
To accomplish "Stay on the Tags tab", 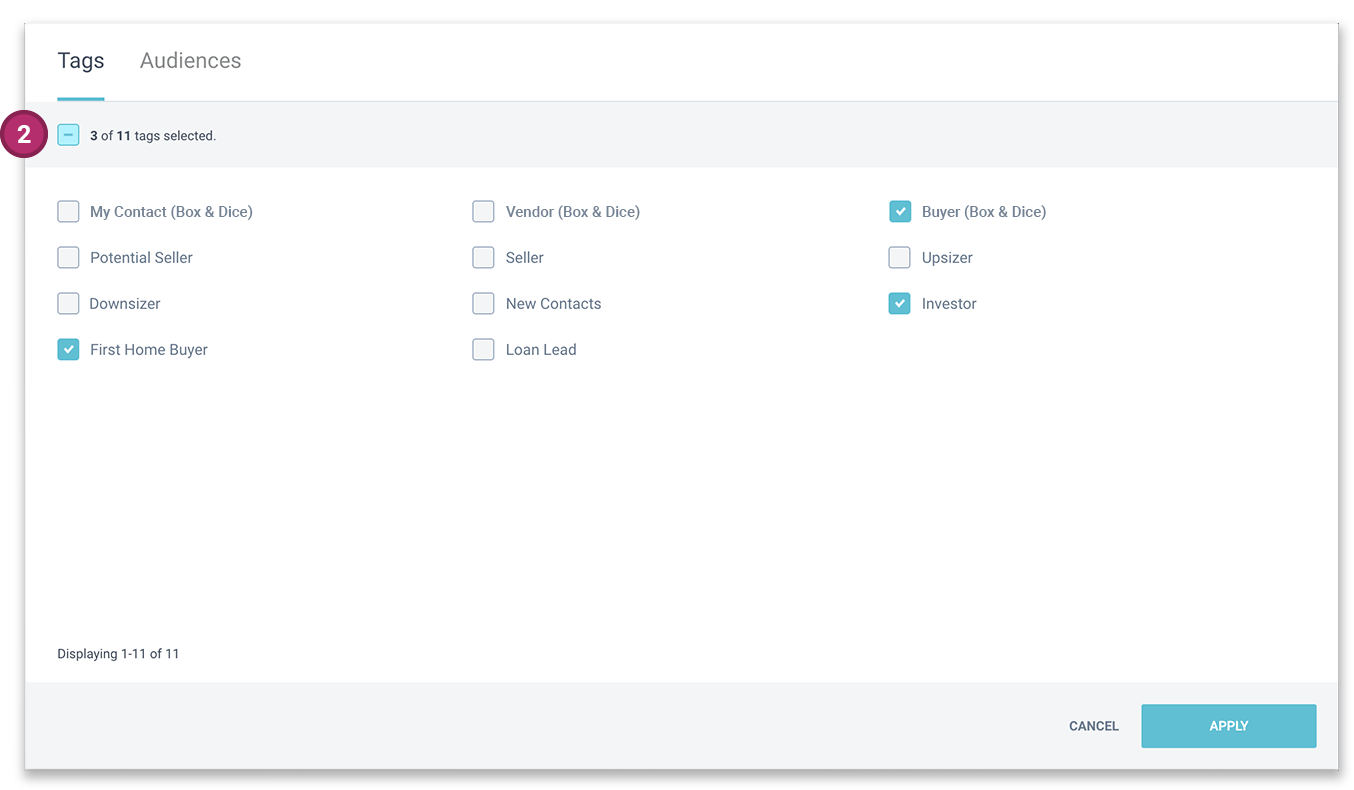I will point(80,60).
